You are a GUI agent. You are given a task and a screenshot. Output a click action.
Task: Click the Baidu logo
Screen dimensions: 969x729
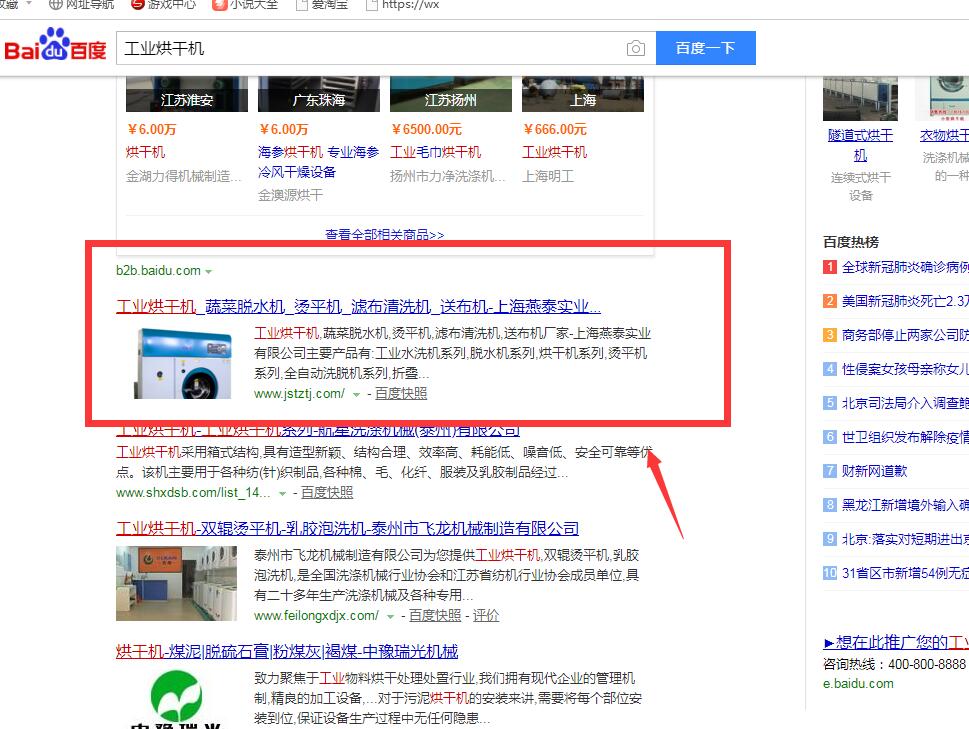point(55,44)
